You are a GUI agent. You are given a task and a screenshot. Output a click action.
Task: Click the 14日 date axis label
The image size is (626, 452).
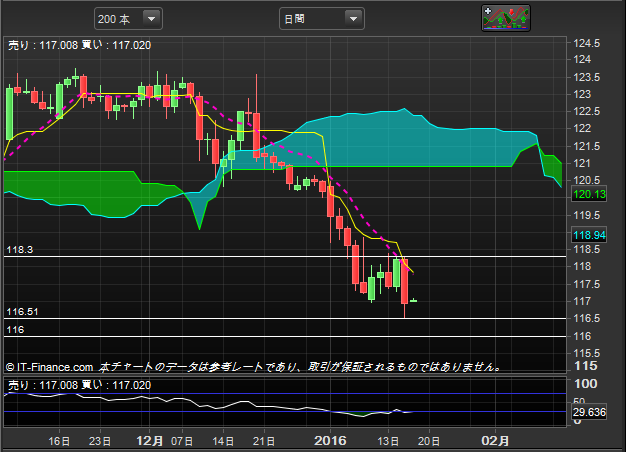tap(223, 441)
